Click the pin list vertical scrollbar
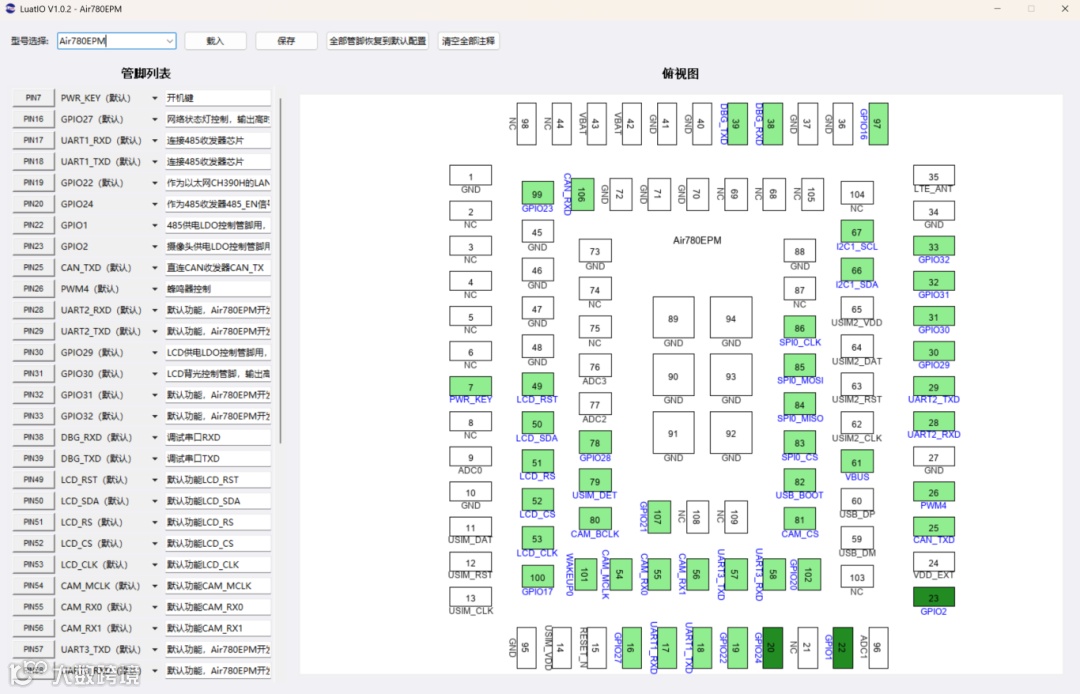Screen dimensions: 1080x694 coord(280,269)
